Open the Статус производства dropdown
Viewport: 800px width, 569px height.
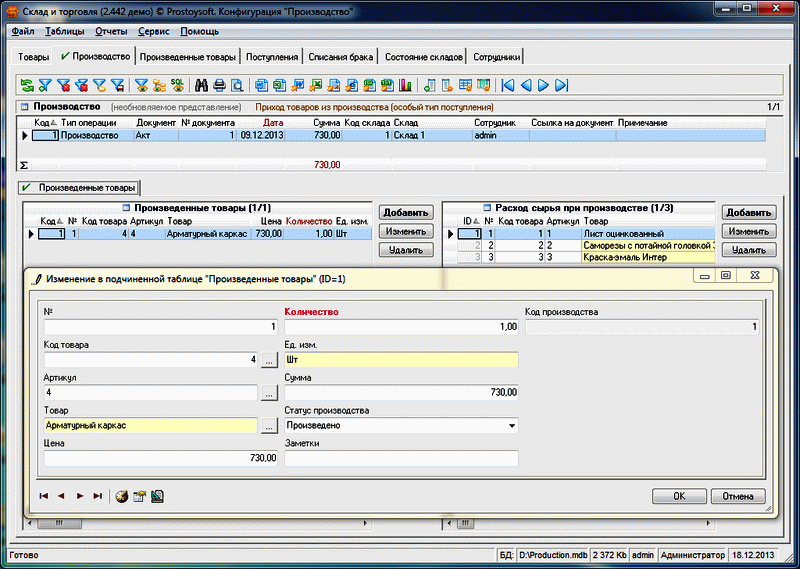(512, 425)
